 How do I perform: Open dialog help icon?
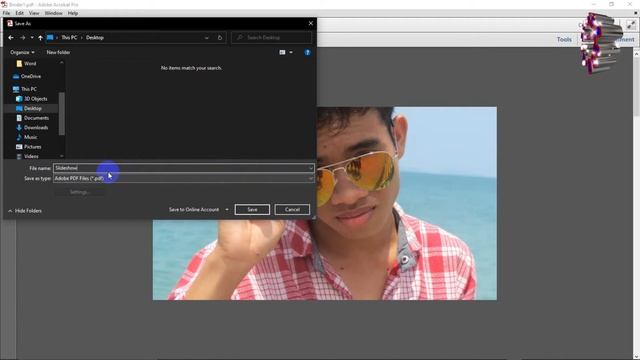click(307, 52)
